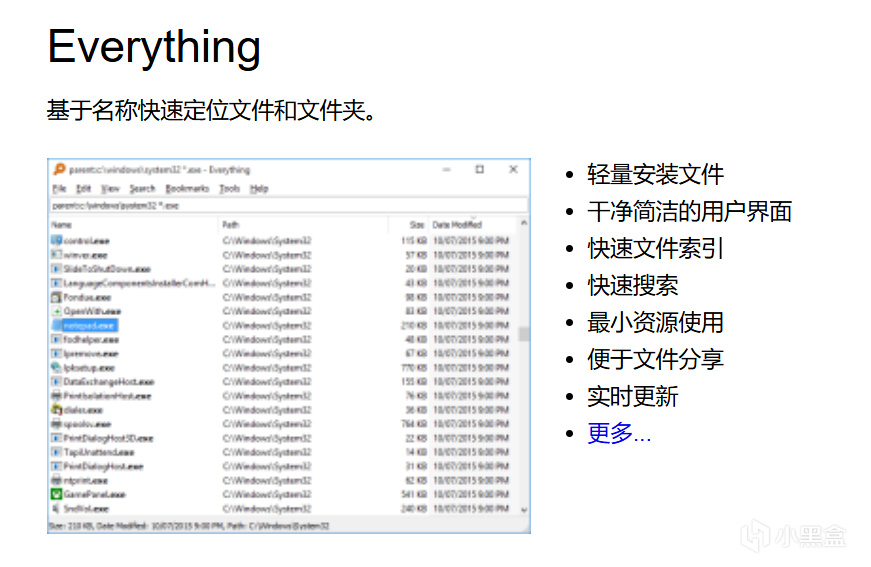
Task: Open the Search menu
Action: [142, 189]
